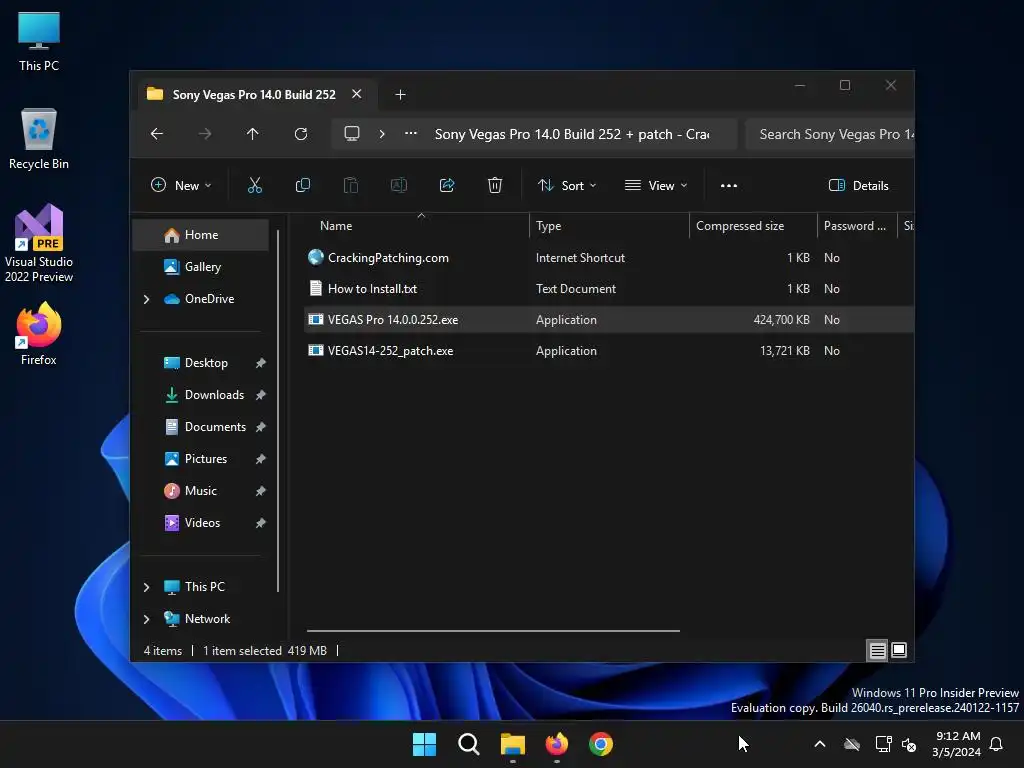
Task: Switch to large thumbnails view icon in status bar
Action: [x=899, y=650]
